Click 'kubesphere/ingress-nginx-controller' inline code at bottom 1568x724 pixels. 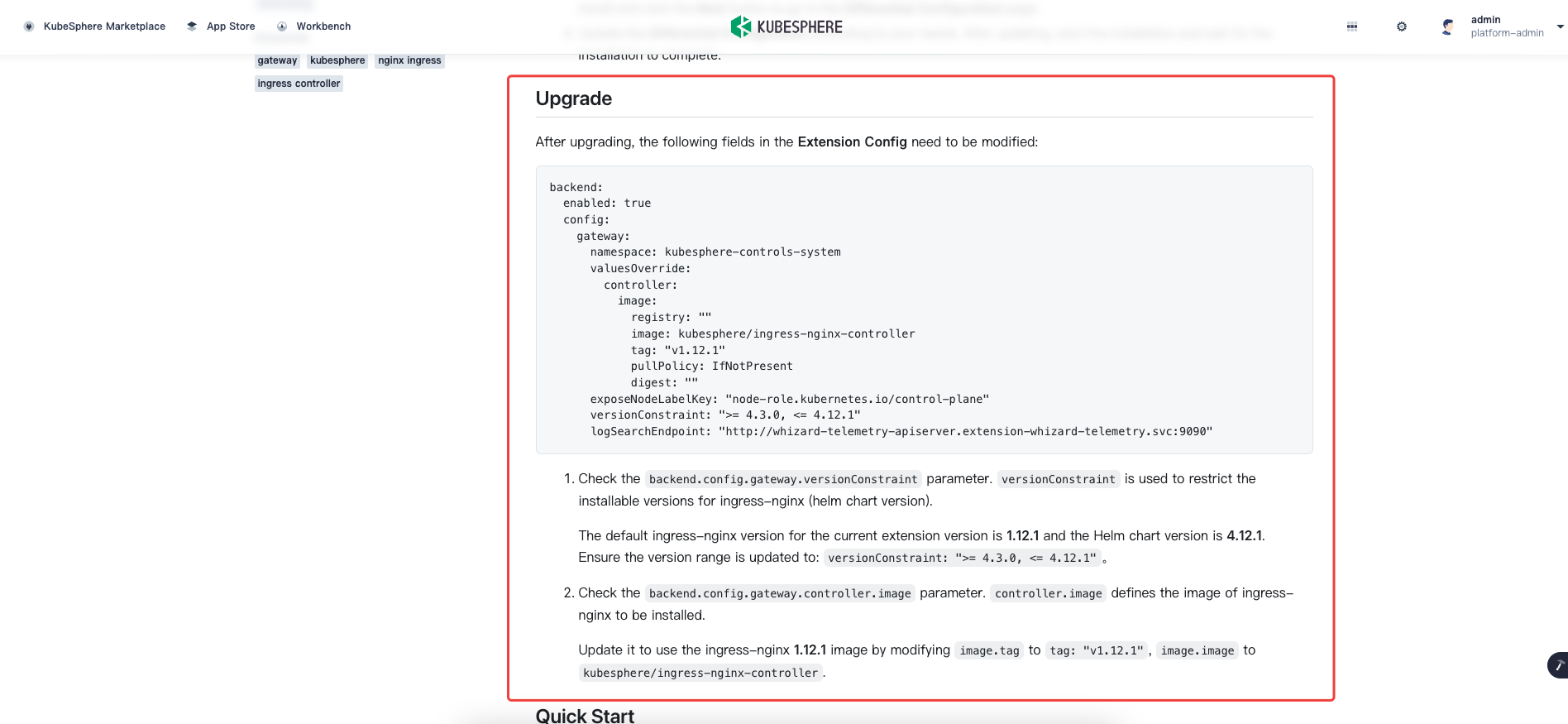700,673
